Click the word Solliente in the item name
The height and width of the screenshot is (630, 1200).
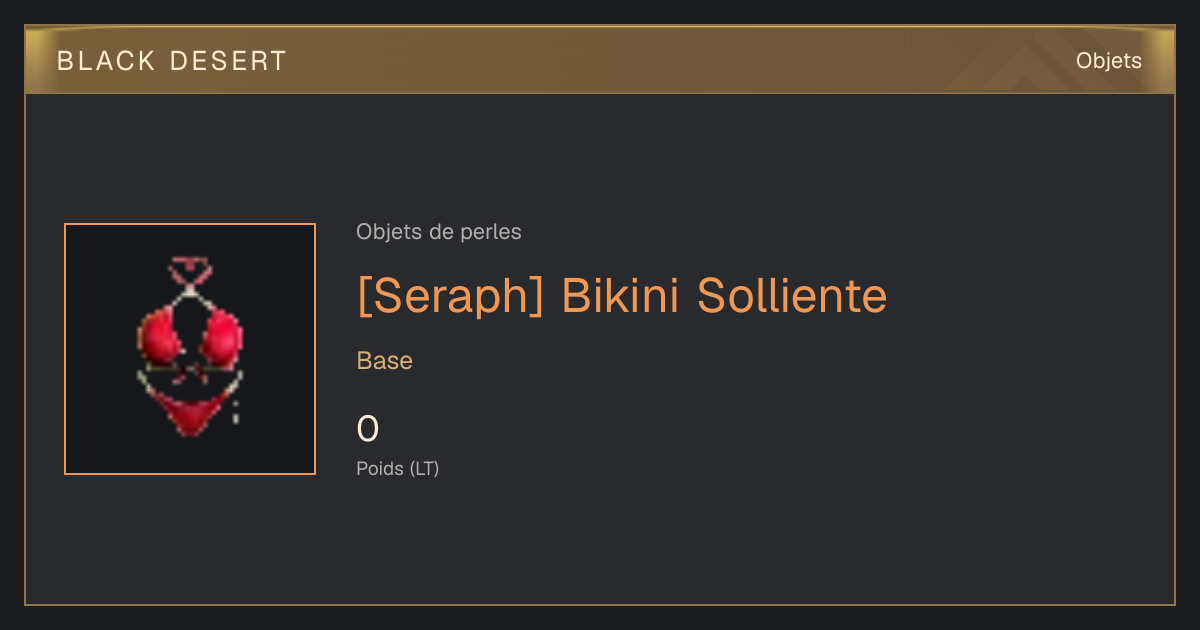(792, 296)
